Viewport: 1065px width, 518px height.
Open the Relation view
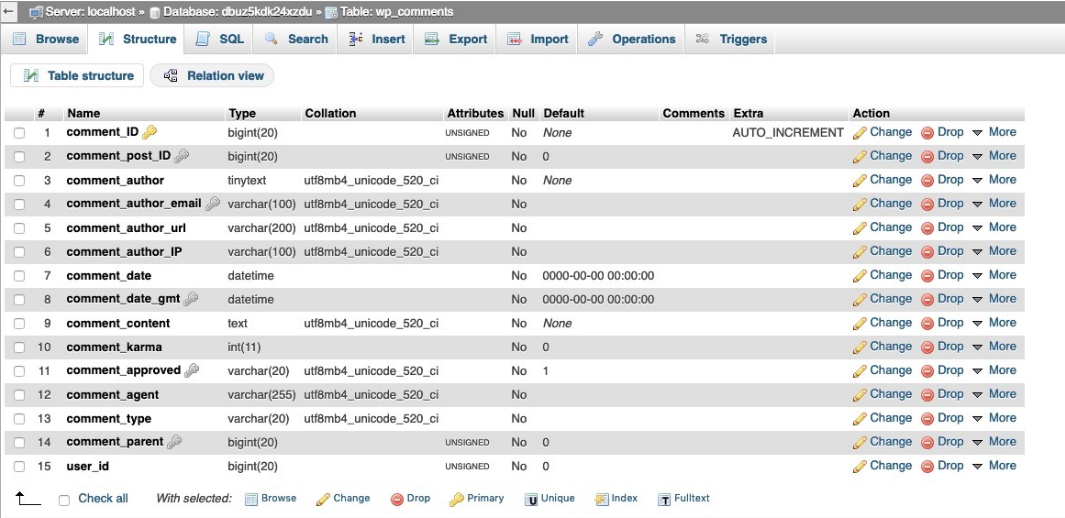[x=212, y=76]
